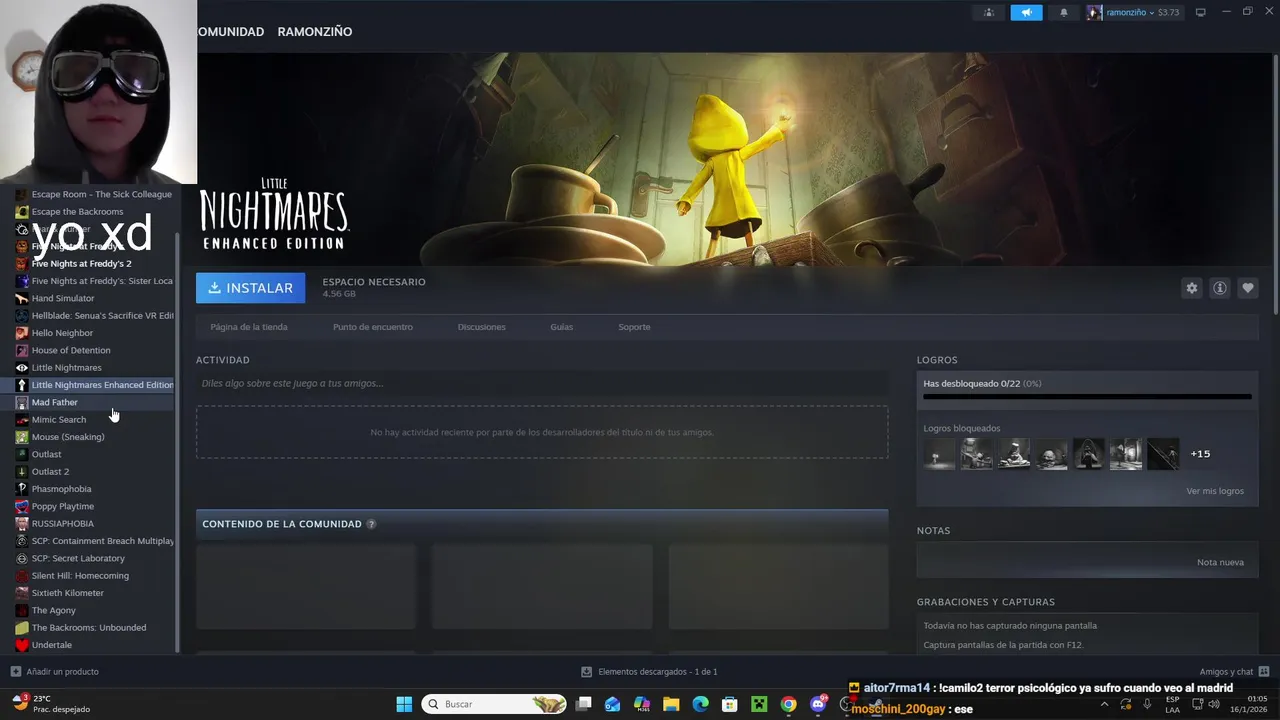Open the game settings gear icon

pyautogui.click(x=1192, y=288)
